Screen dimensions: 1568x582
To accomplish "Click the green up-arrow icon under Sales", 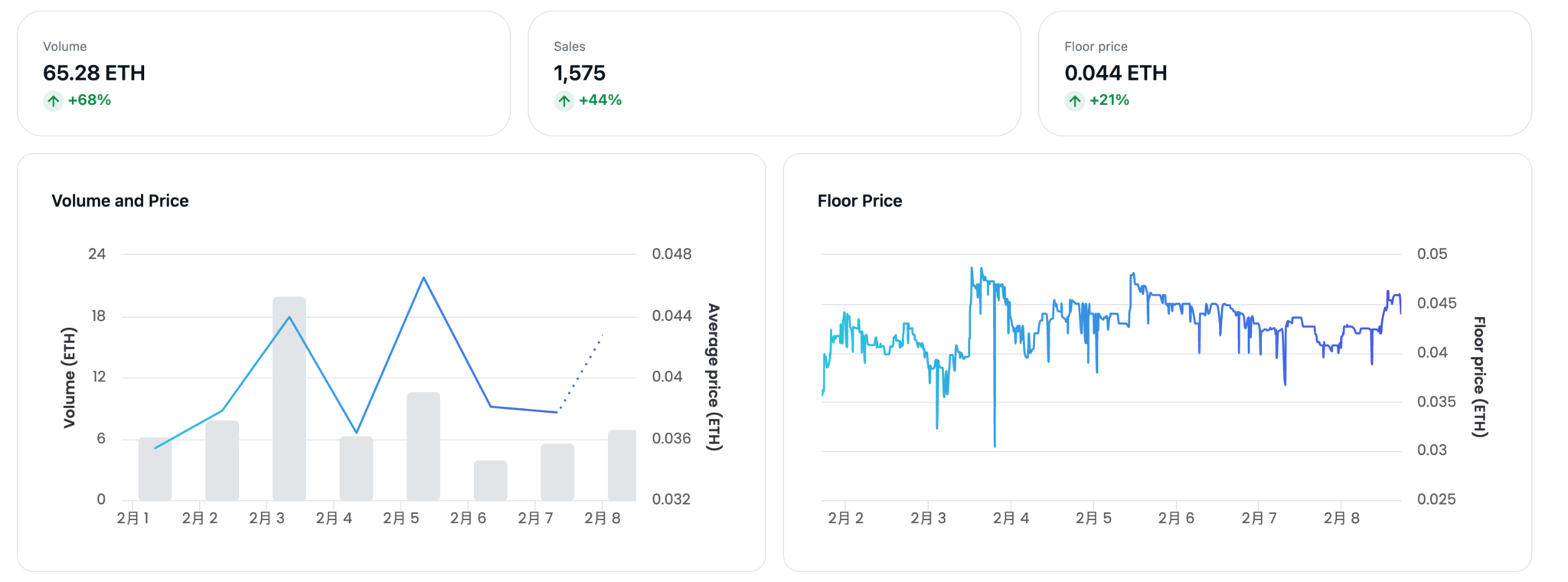I will (x=563, y=101).
